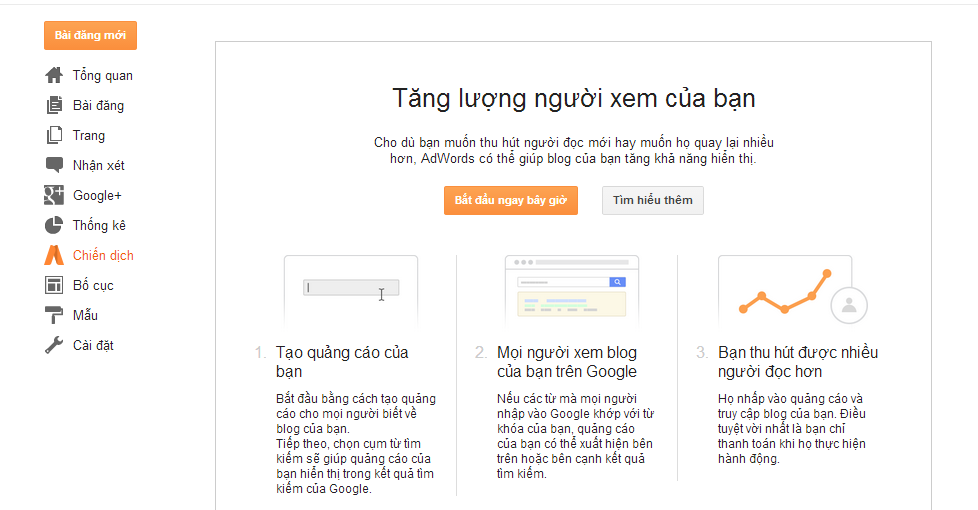Click the pie chart icon beside Thống kê

click(x=54, y=225)
